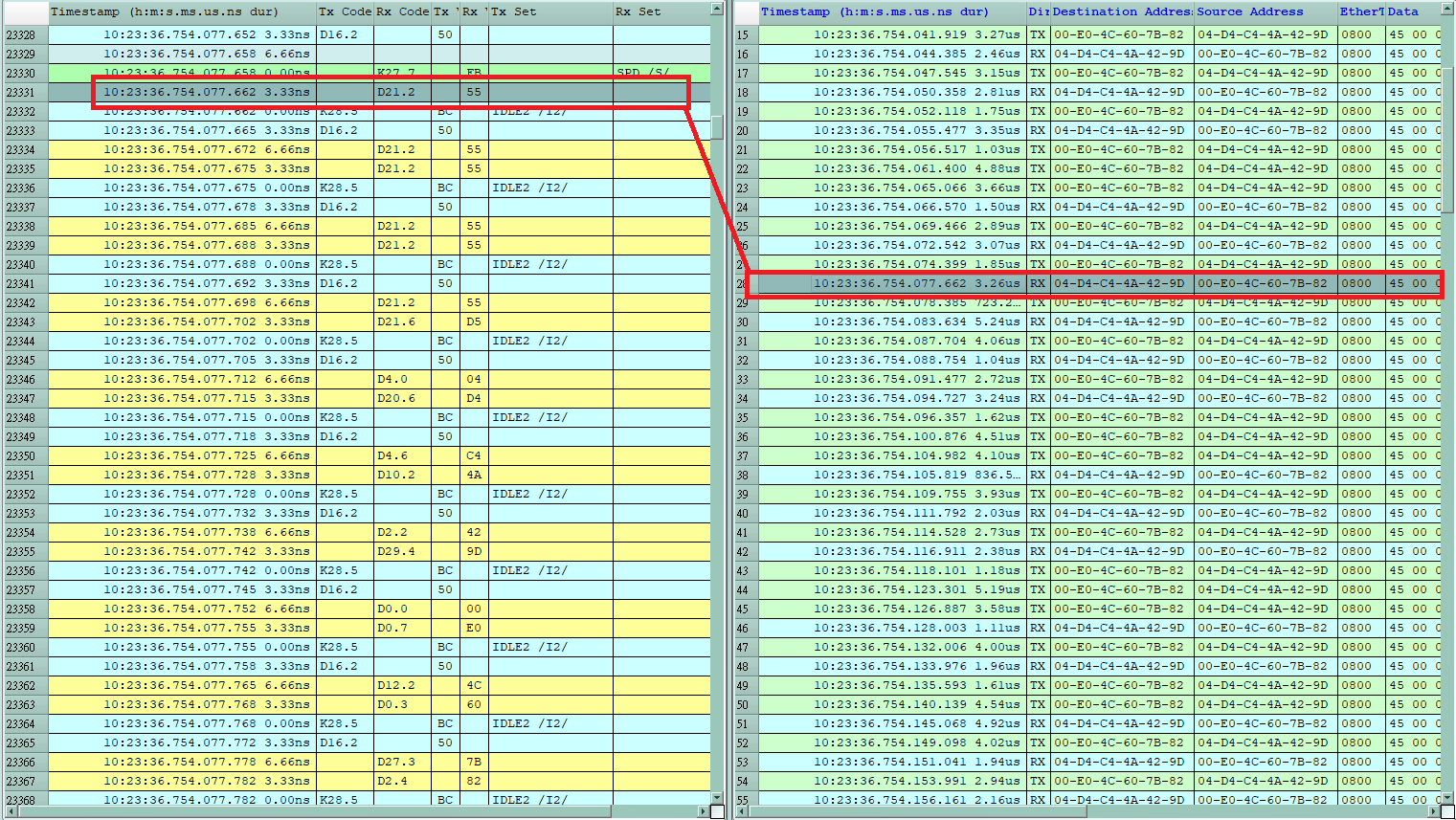This screenshot has width=1456, height=820.
Task: Click the source address in row 46
Action: click(x=1266, y=628)
